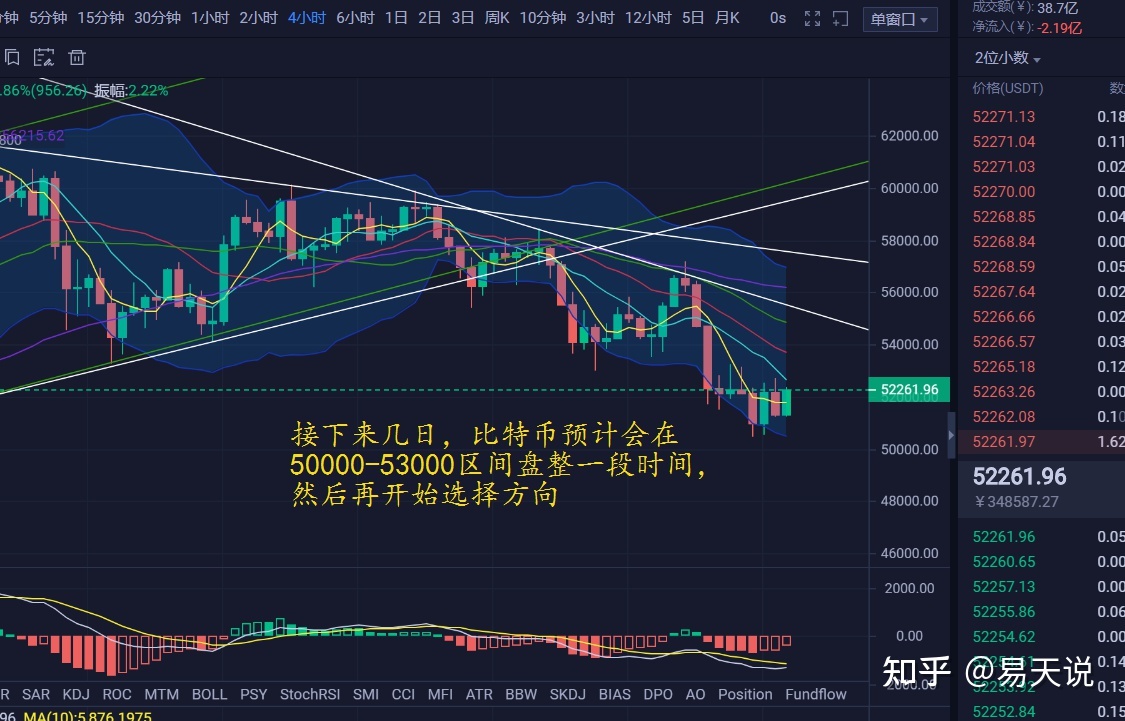Screen dimensions: 1125x721
Task: Click sell order price 52270.00
Action: tap(1004, 192)
